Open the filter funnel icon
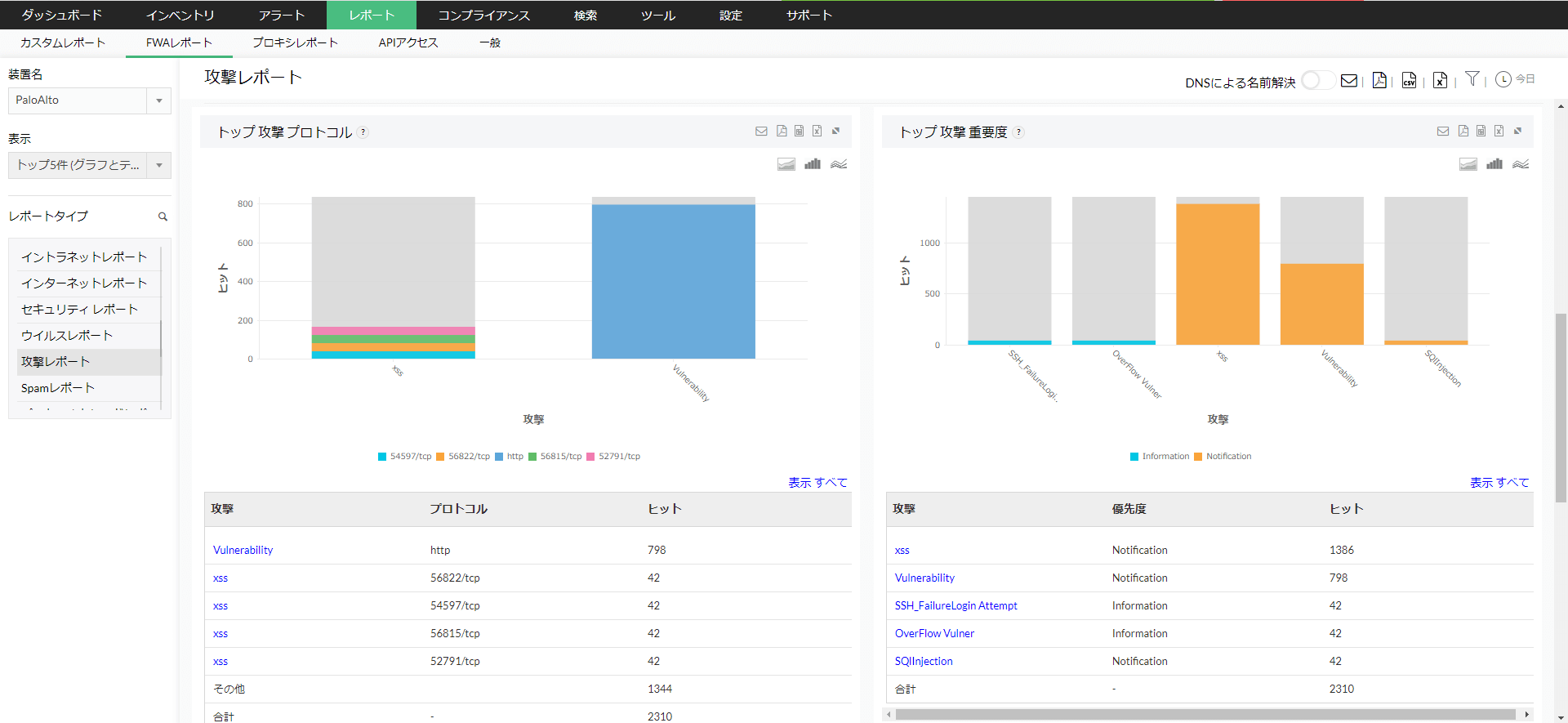1568x723 pixels. point(1472,79)
